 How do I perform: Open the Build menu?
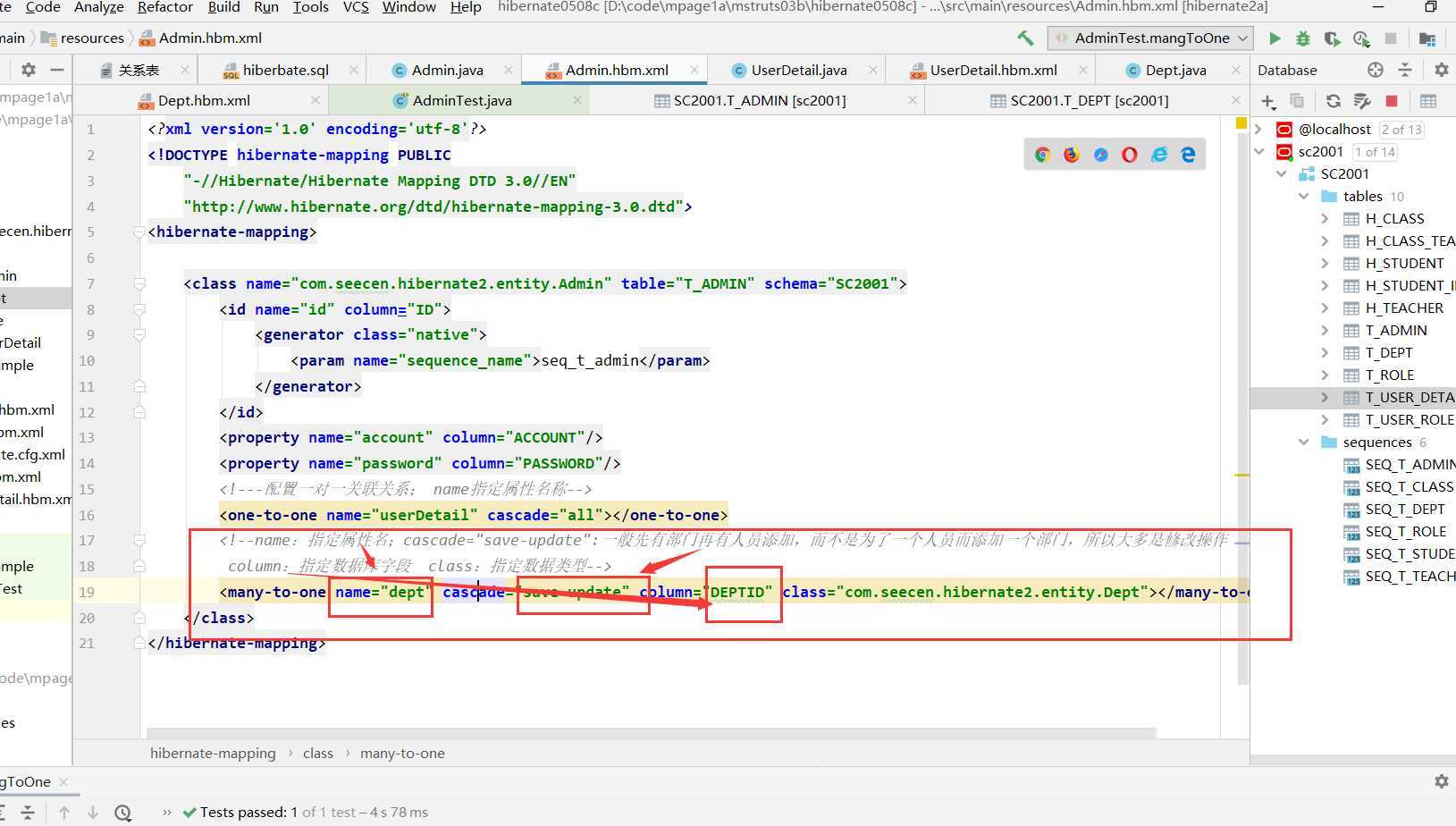click(x=223, y=7)
